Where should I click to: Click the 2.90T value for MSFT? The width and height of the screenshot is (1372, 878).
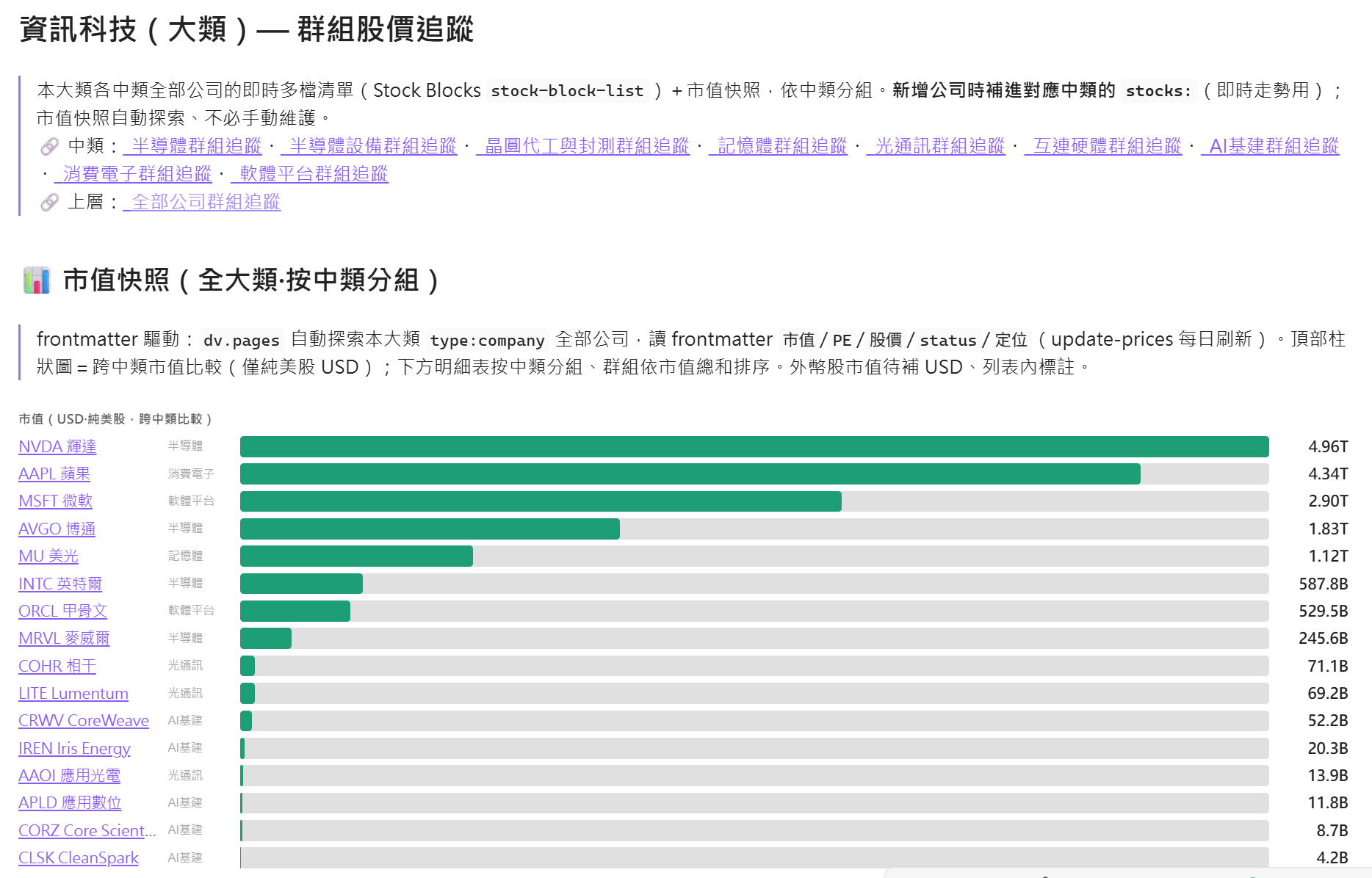(1328, 501)
